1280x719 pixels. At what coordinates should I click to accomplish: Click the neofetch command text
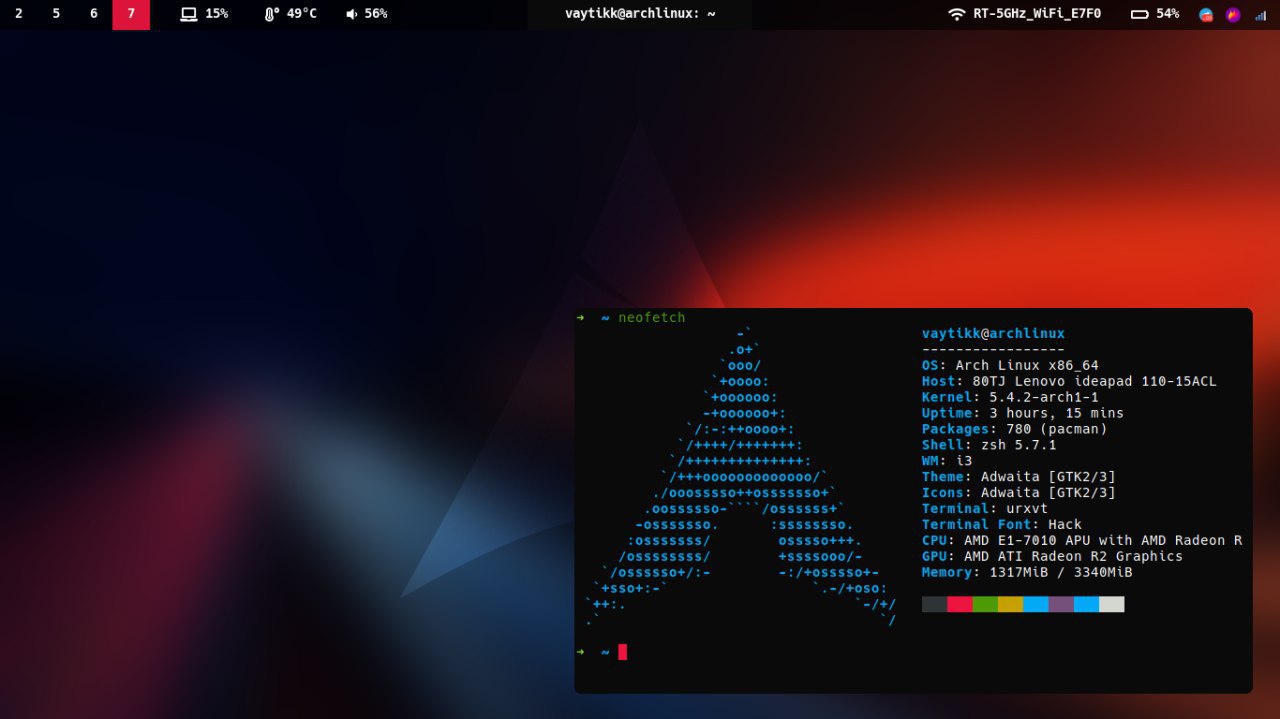point(652,318)
